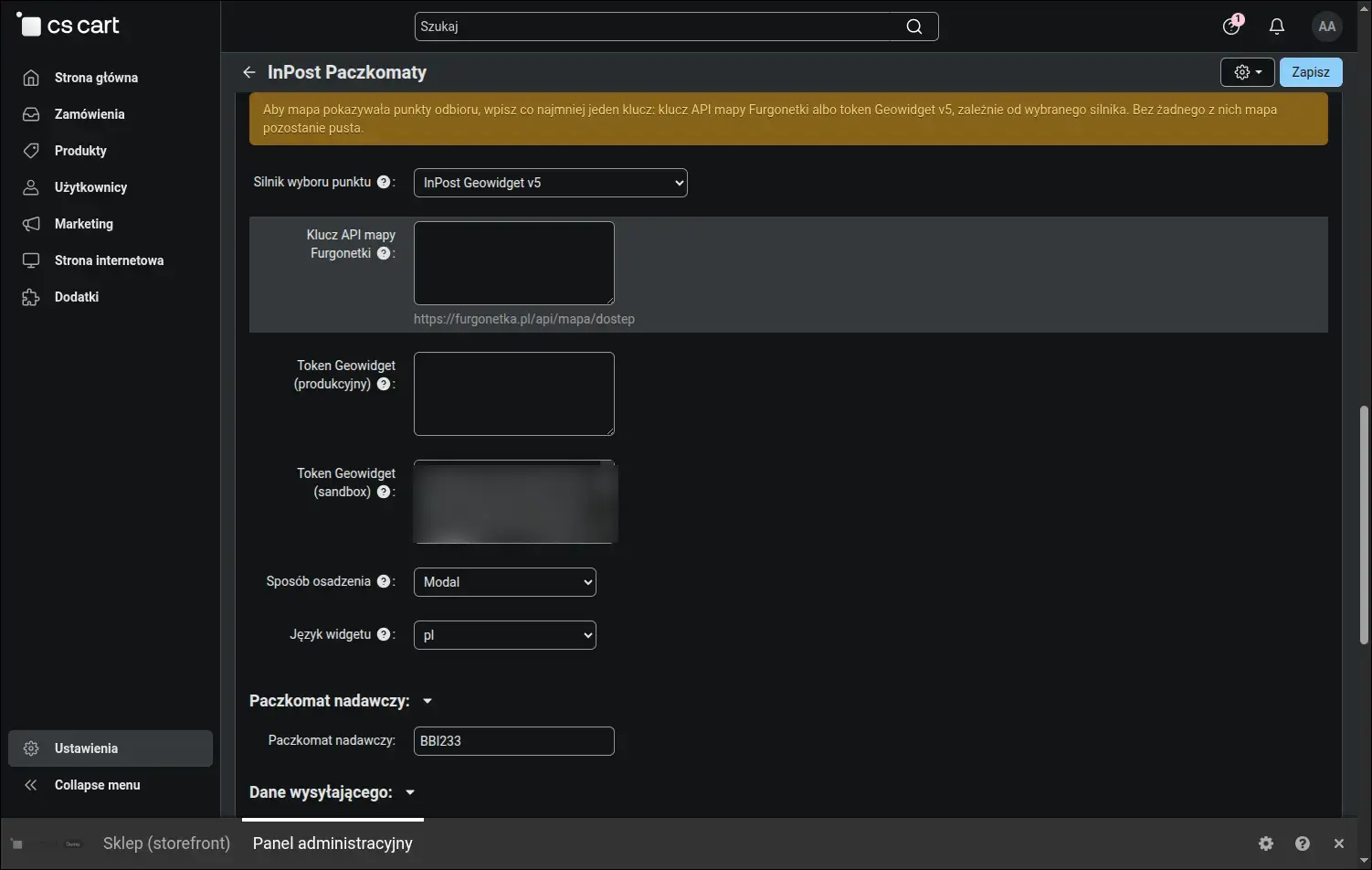Viewport: 1372px width, 870px height.
Task: Click the Strona internetowa monitor icon
Action: pyautogui.click(x=31, y=260)
